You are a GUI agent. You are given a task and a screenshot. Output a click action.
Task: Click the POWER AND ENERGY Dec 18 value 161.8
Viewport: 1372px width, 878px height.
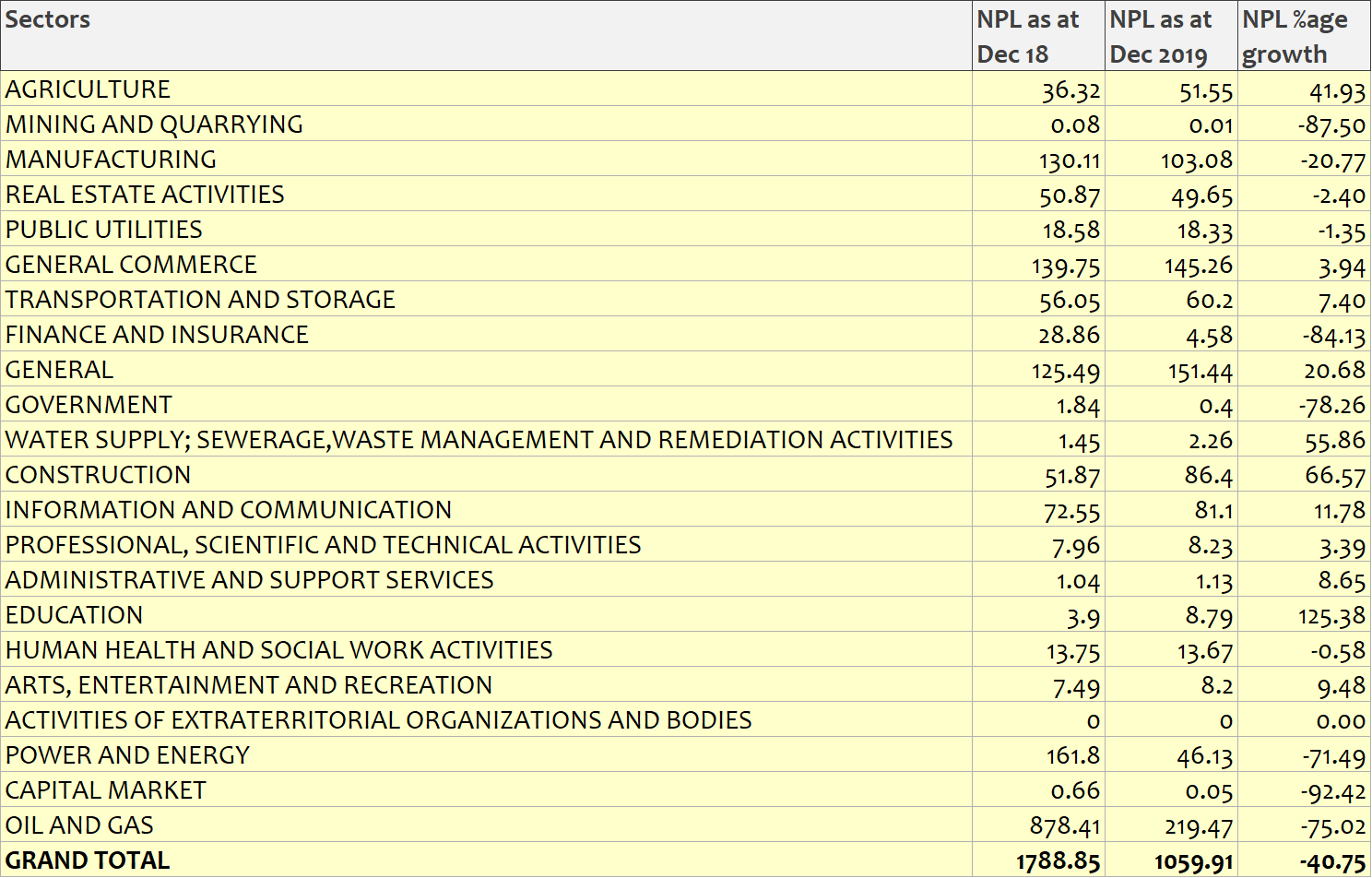point(1072,756)
